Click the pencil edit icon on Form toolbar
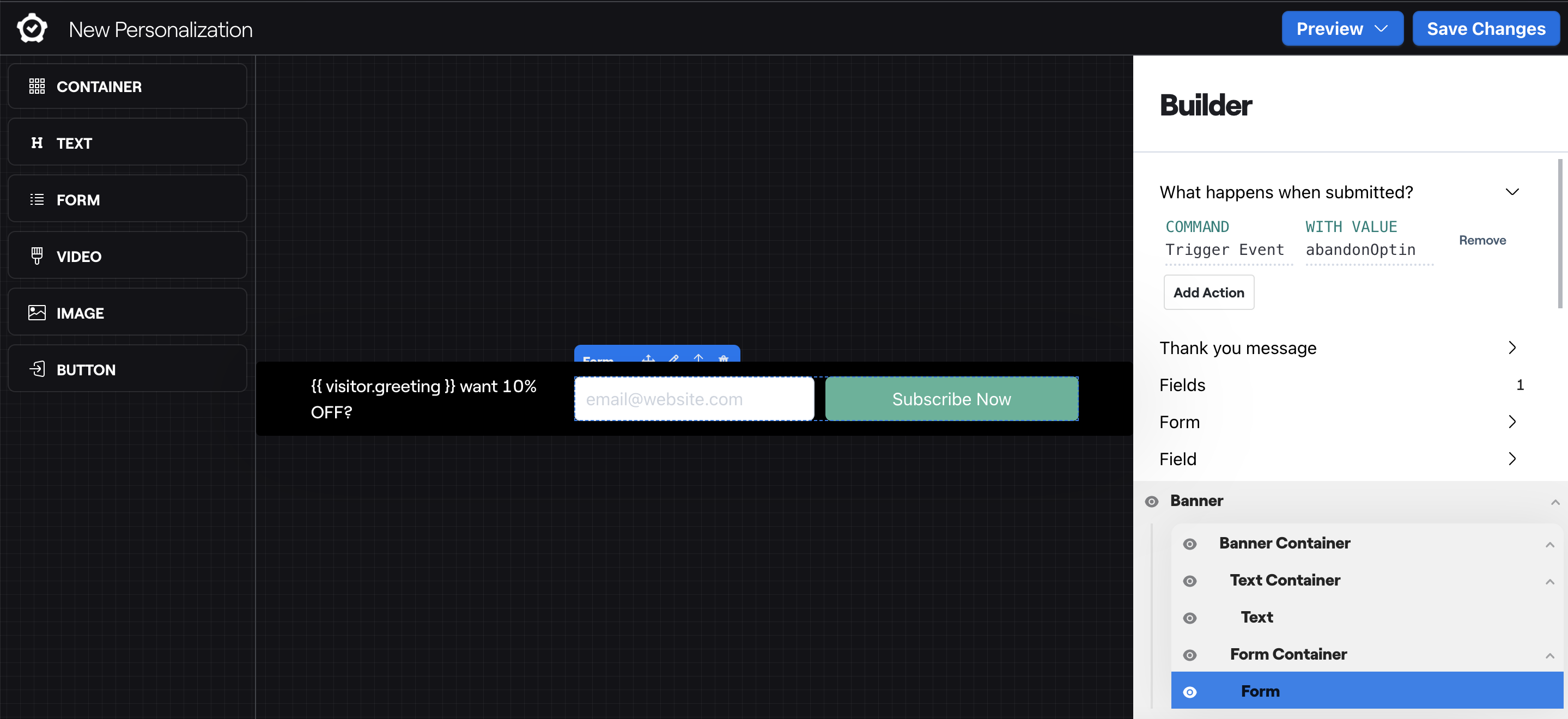The width and height of the screenshot is (1568, 719). (673, 358)
